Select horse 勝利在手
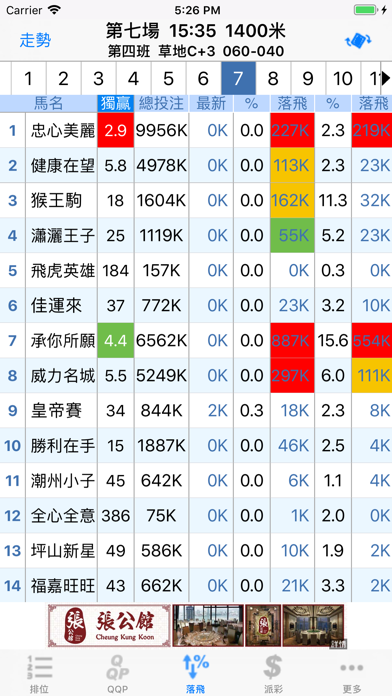This screenshot has height=696, width=392. [63, 446]
